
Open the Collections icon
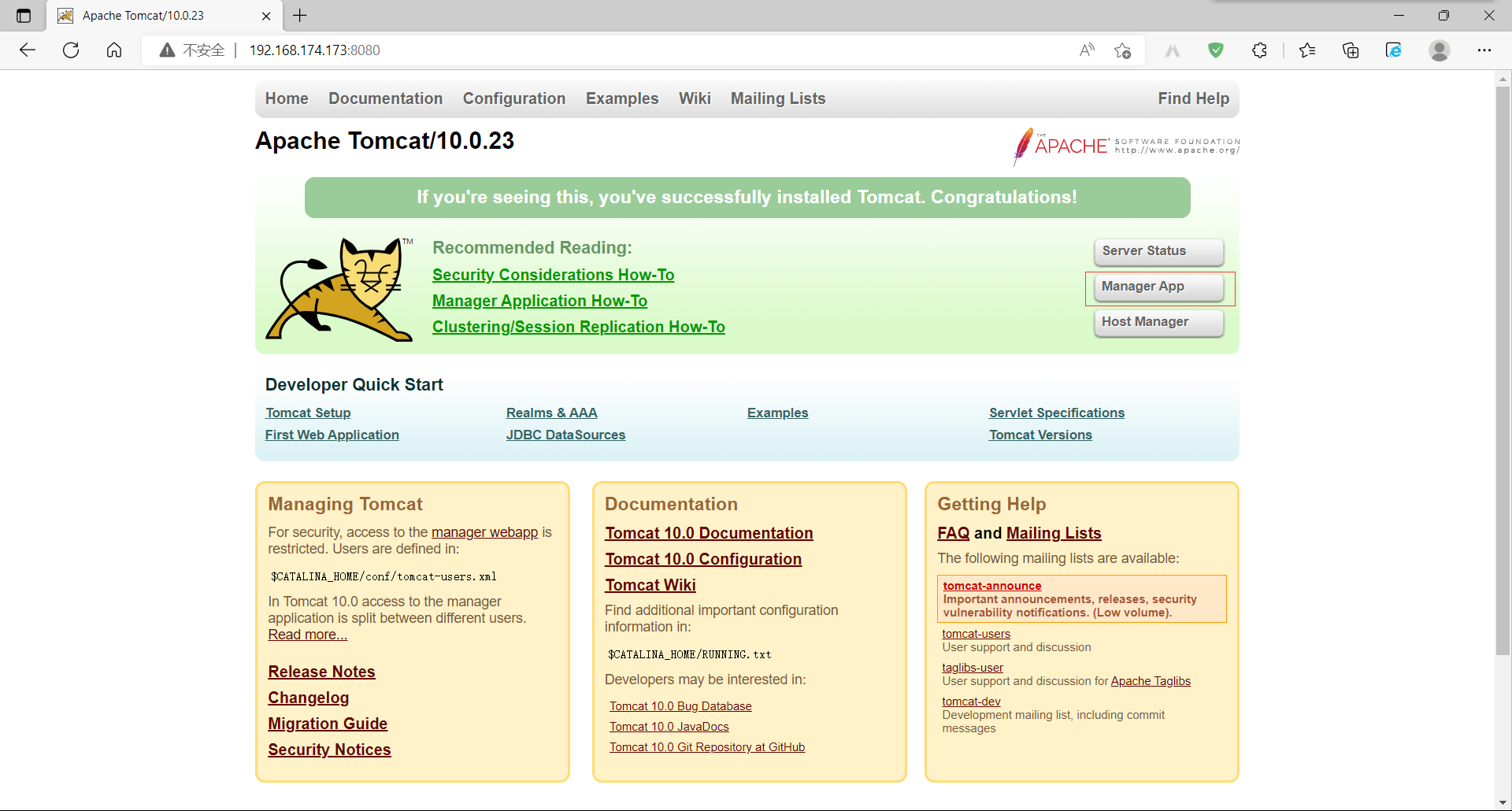click(x=1351, y=50)
